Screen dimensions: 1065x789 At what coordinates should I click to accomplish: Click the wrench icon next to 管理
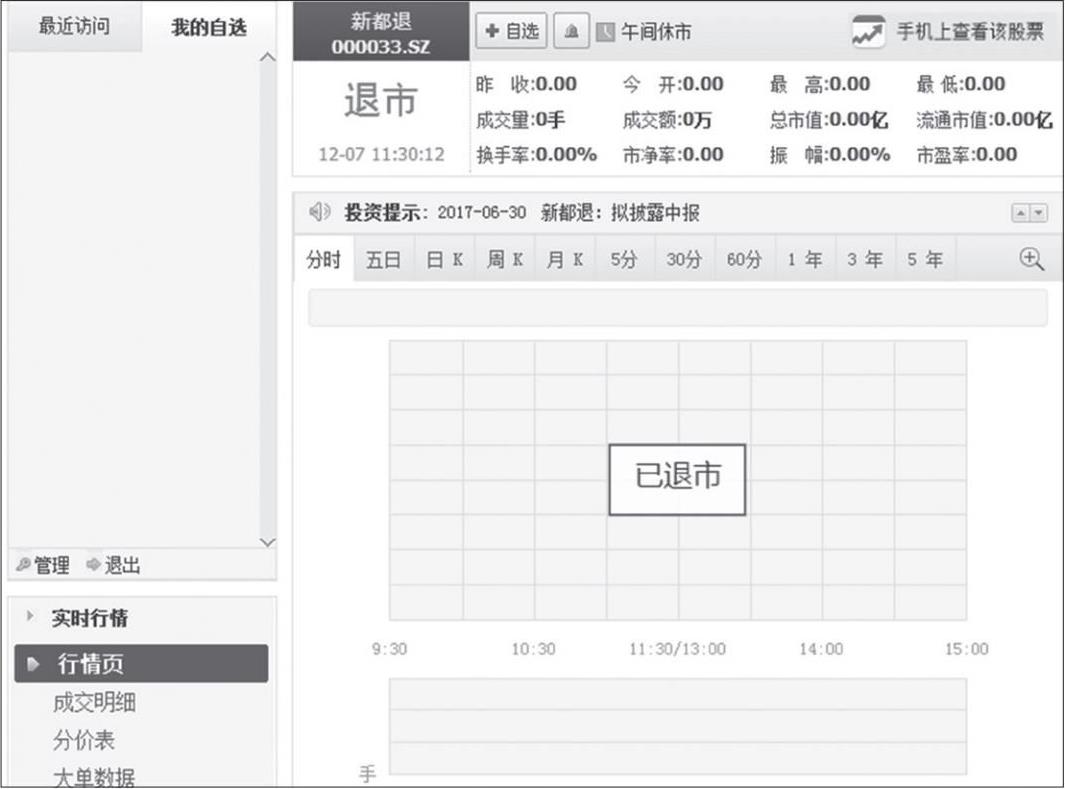(23, 566)
